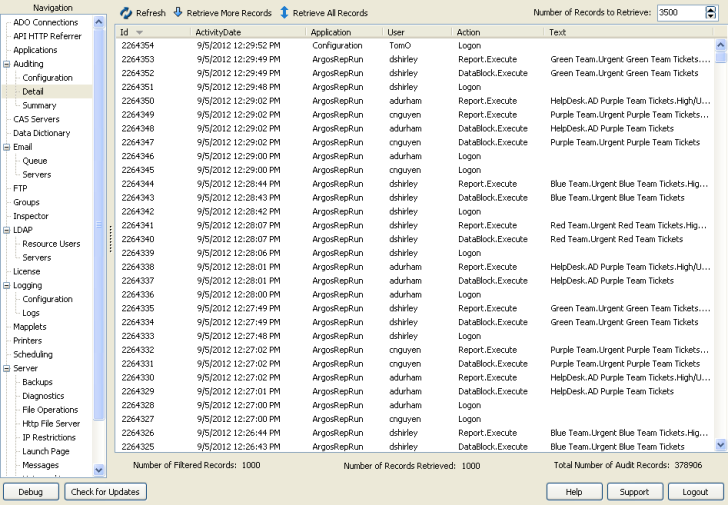Image resolution: width=728 pixels, height=505 pixels.
Task: Open License in navigation tree
Action: (26, 272)
